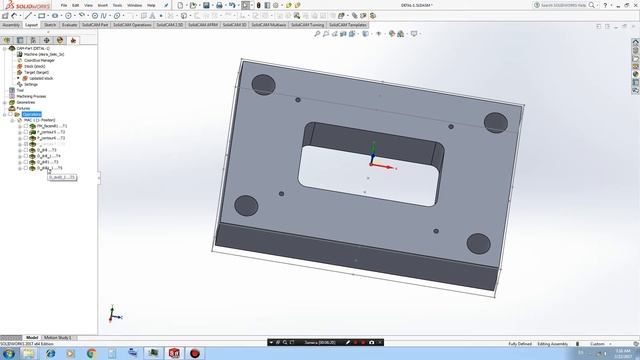Open the Undo dropdown arrow

point(238,5)
